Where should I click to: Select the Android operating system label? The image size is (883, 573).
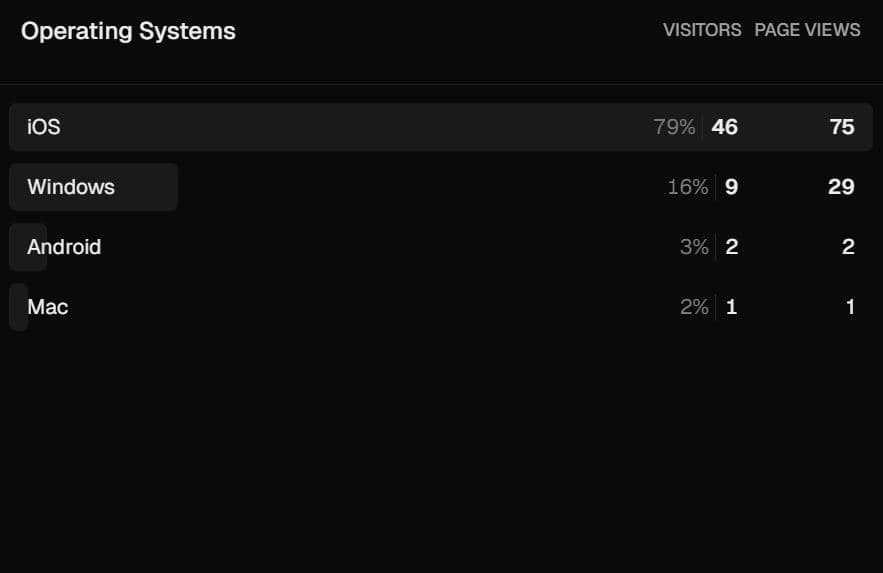click(x=64, y=247)
